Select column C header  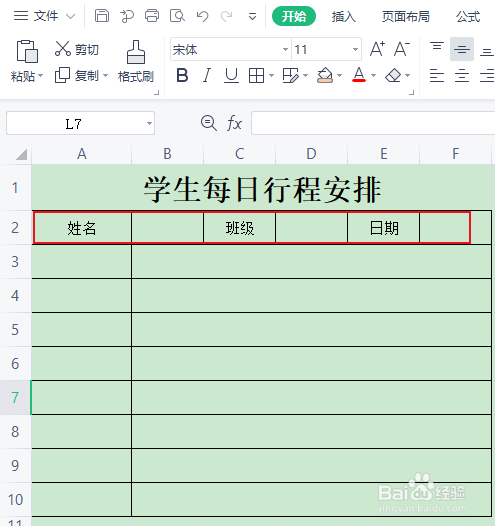239,154
